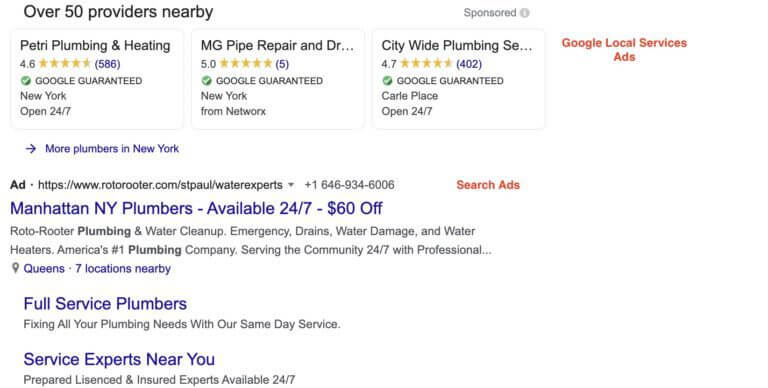Open the Petri Plumbing & Heating card

point(97,79)
